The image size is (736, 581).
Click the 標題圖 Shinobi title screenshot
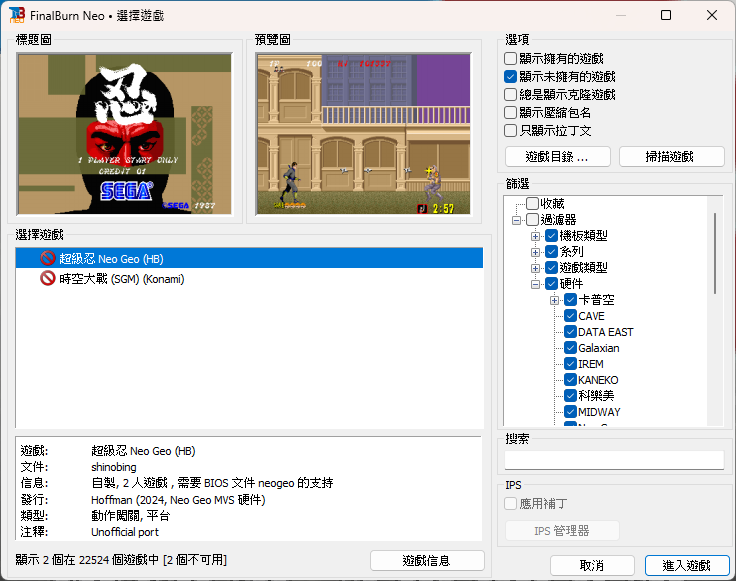click(x=124, y=134)
